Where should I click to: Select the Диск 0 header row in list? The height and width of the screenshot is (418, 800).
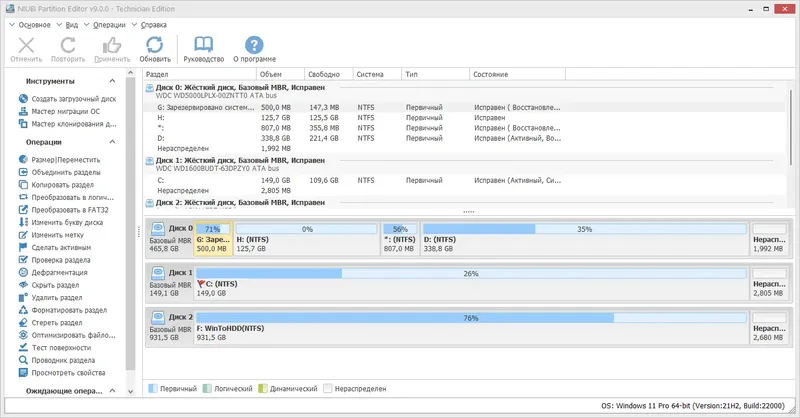tap(464, 91)
